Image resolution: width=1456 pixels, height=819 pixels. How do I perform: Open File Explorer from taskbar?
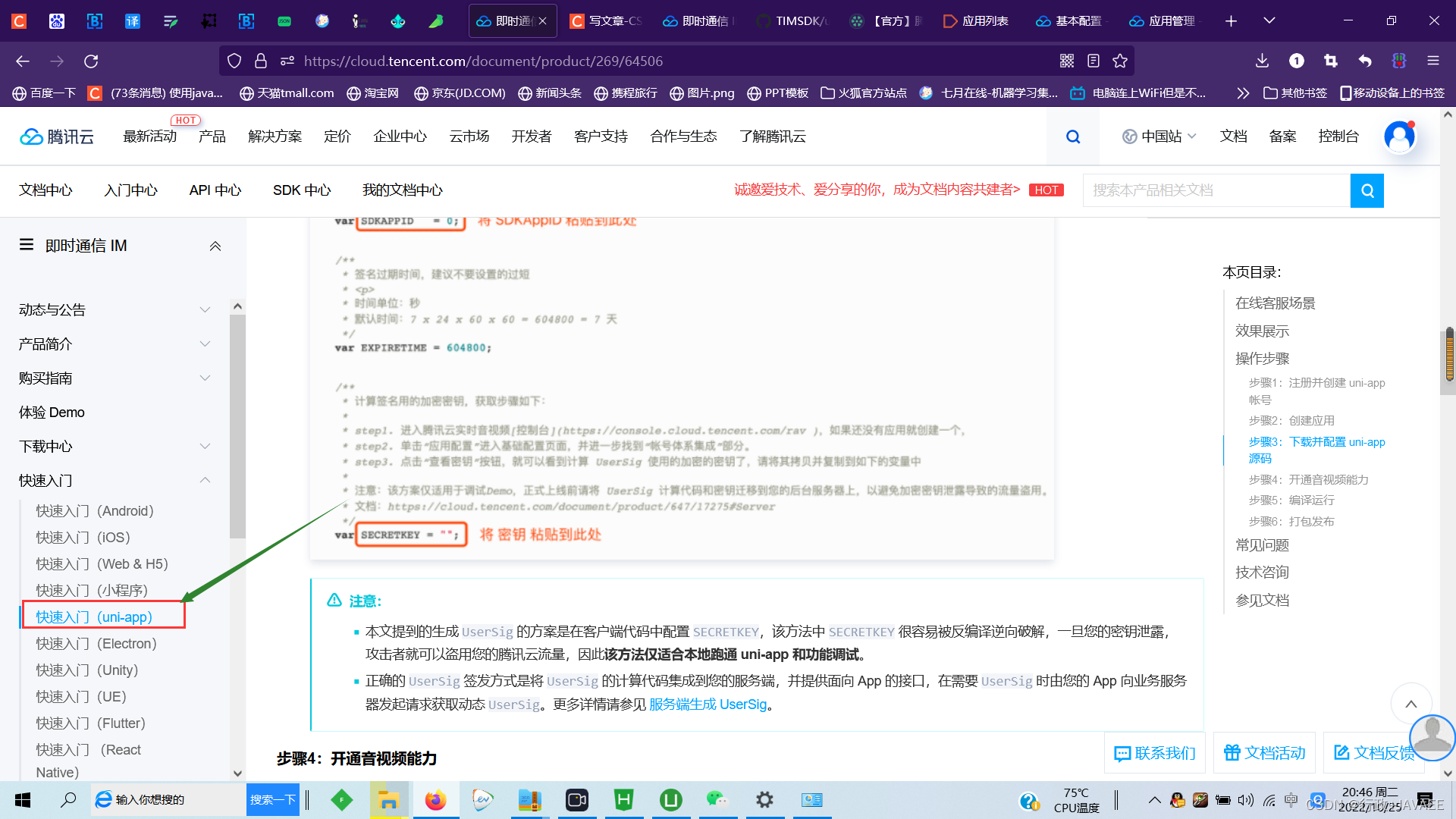click(x=389, y=799)
